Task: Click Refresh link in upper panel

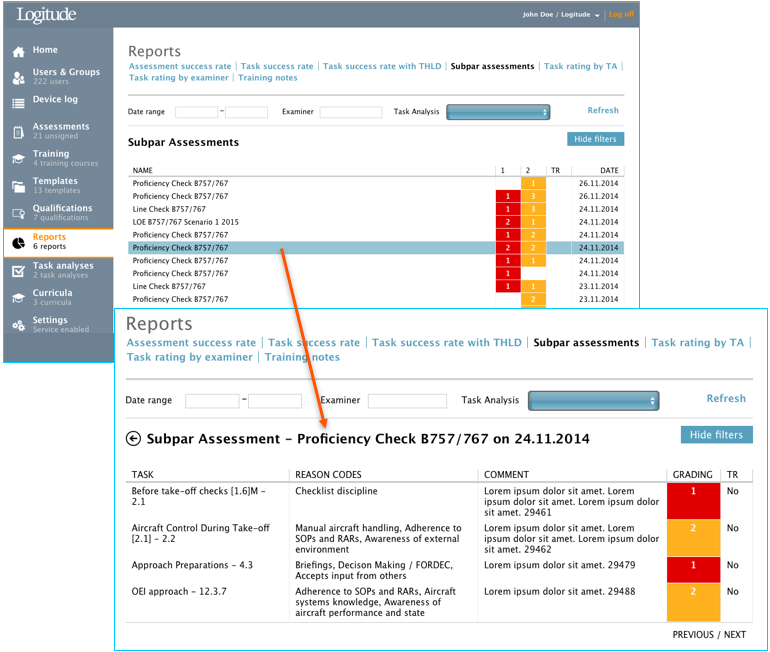Action: click(603, 110)
